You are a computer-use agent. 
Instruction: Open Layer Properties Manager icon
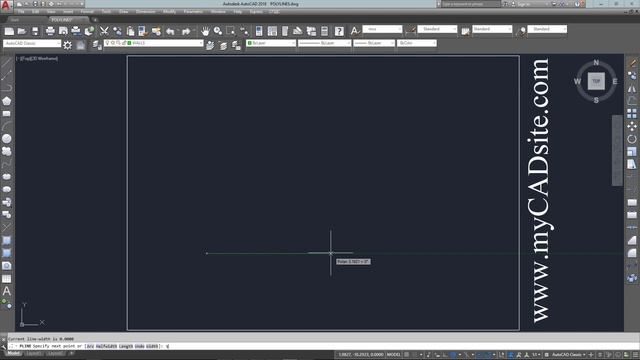click(97, 45)
